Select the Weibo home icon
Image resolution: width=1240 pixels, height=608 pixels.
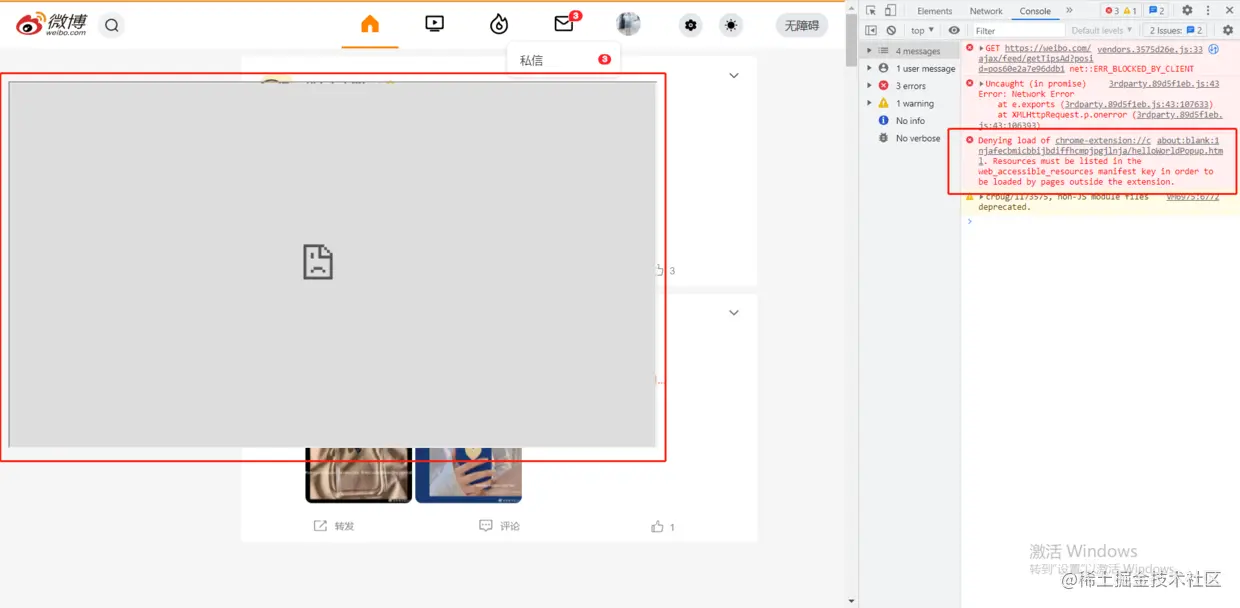coord(369,22)
